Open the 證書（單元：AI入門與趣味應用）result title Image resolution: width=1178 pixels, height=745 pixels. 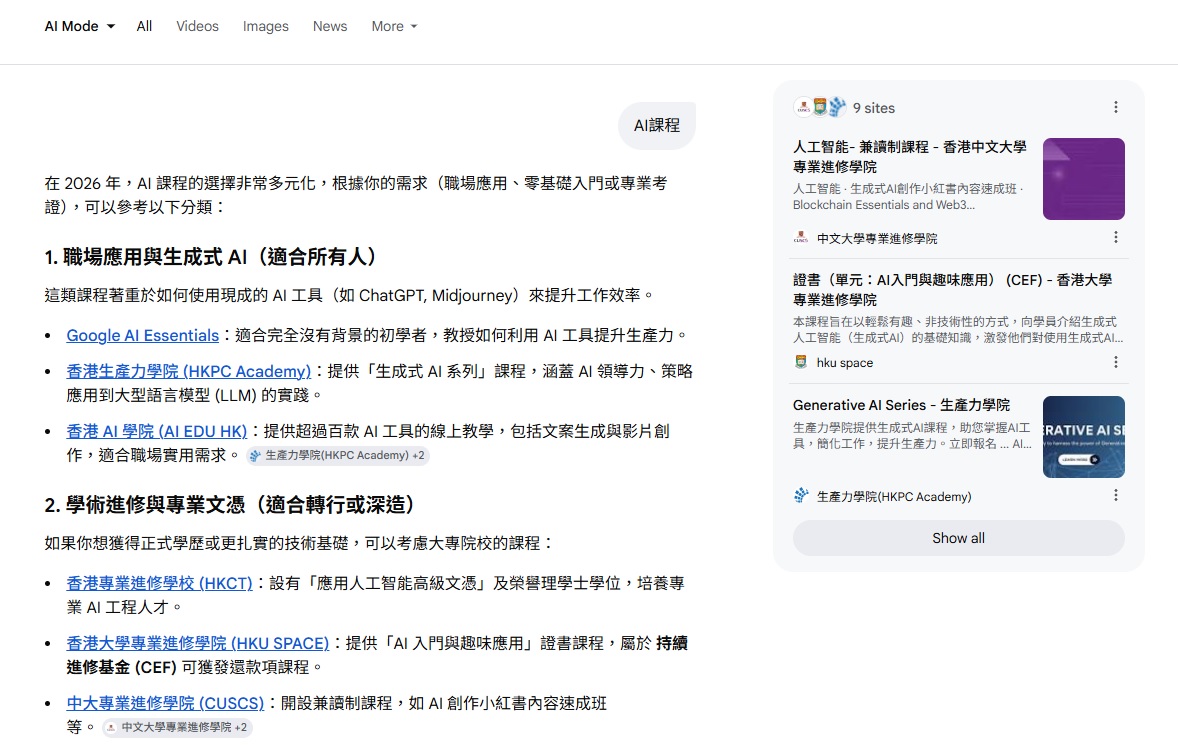click(x=952, y=289)
